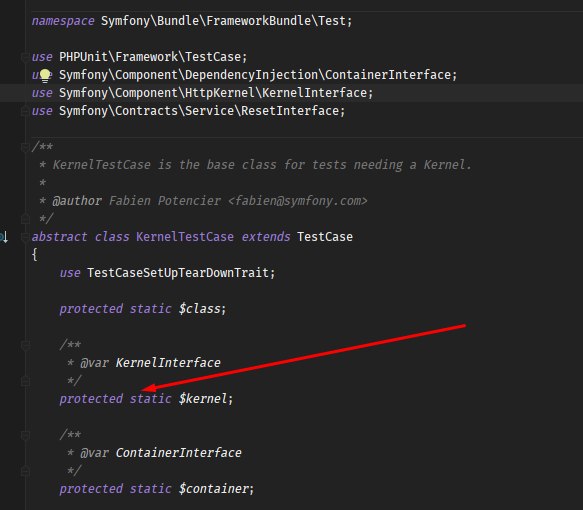Click the implemented-by gutter icon beside KernelTestCase
Image resolution: width=583 pixels, height=510 pixels.
(x=4, y=236)
